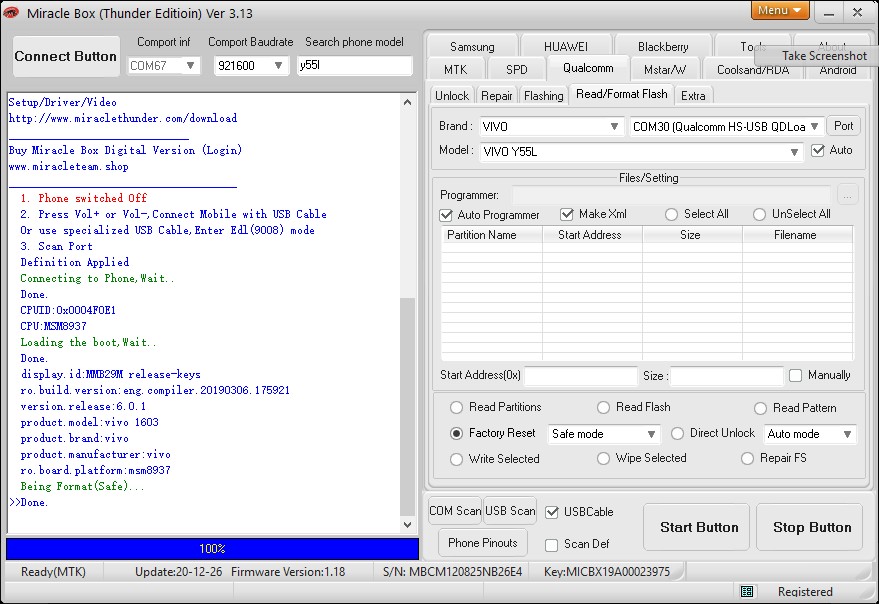Select the Wipe Selected radio button
This screenshot has width=879, height=604.
603,459
